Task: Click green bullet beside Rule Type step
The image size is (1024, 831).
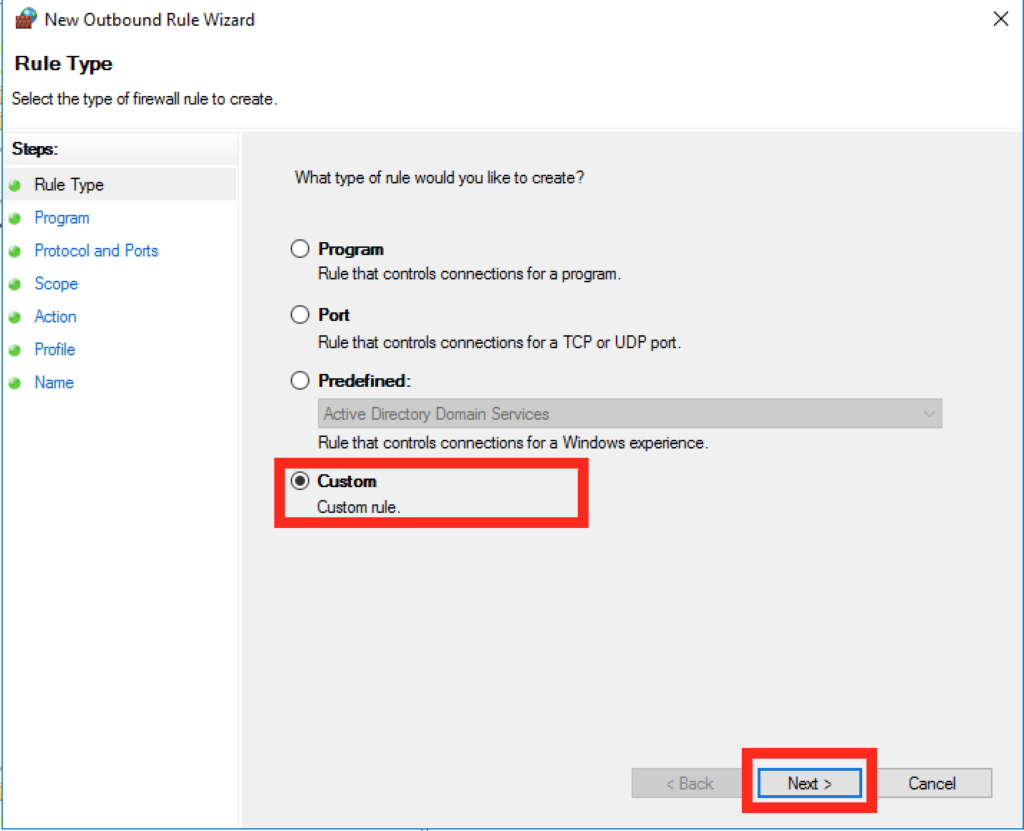Action: [x=14, y=185]
